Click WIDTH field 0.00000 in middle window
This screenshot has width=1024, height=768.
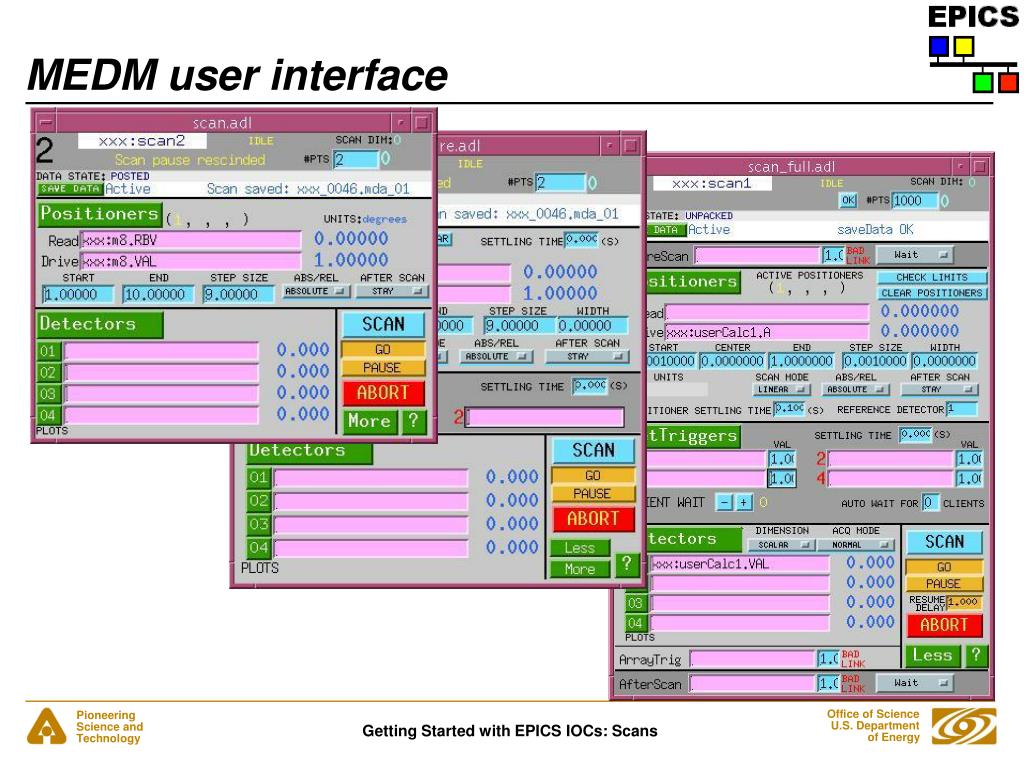[592, 325]
